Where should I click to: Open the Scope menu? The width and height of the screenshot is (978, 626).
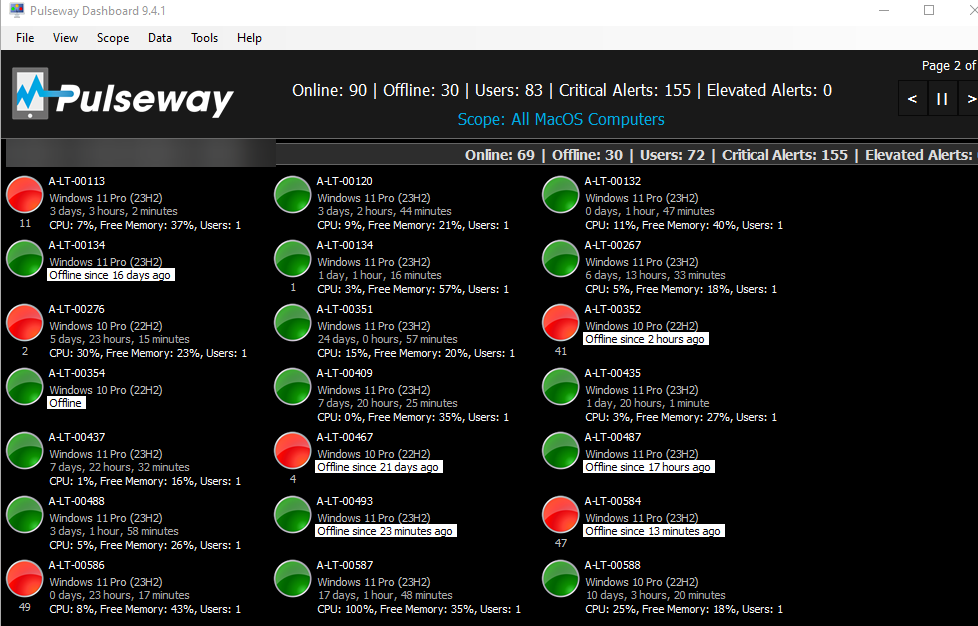[113, 38]
